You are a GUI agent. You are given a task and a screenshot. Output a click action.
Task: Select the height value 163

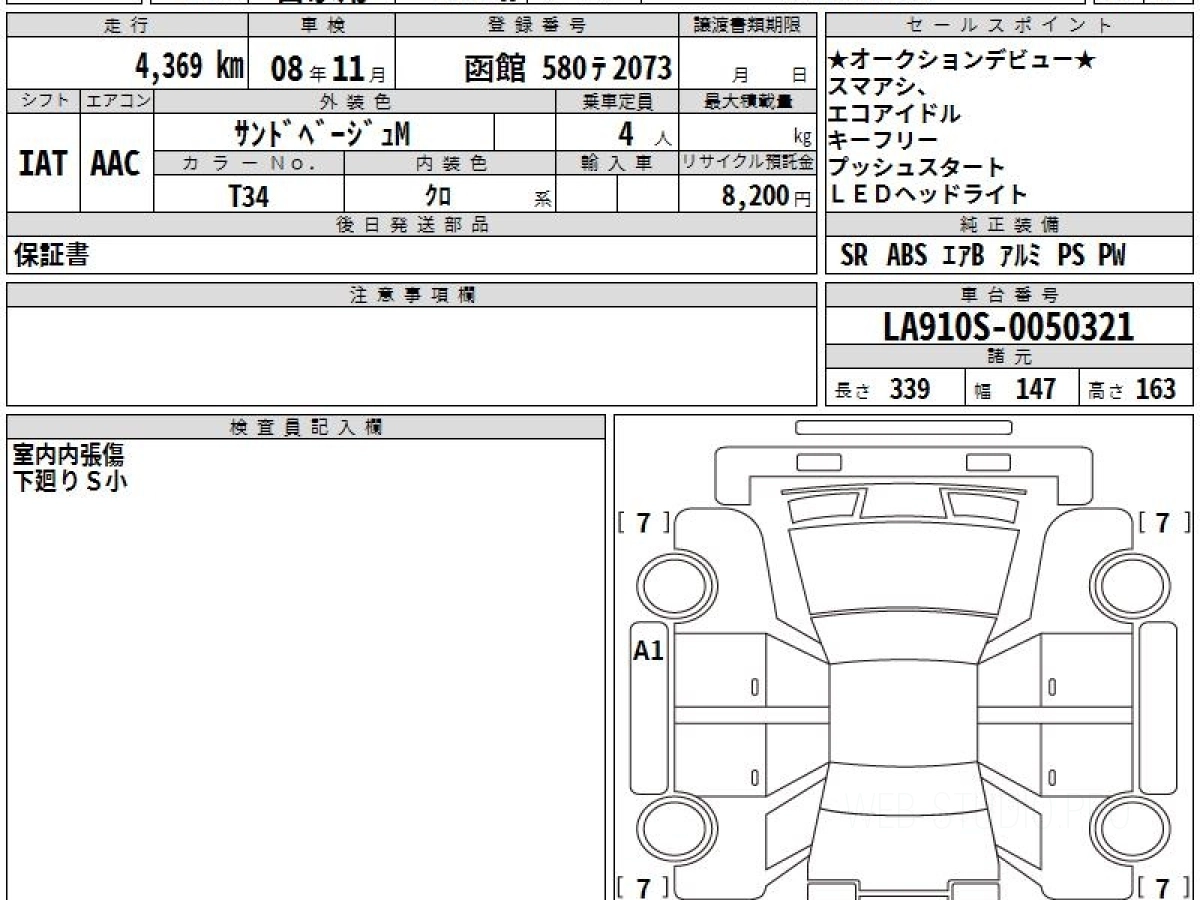[x=1155, y=389]
